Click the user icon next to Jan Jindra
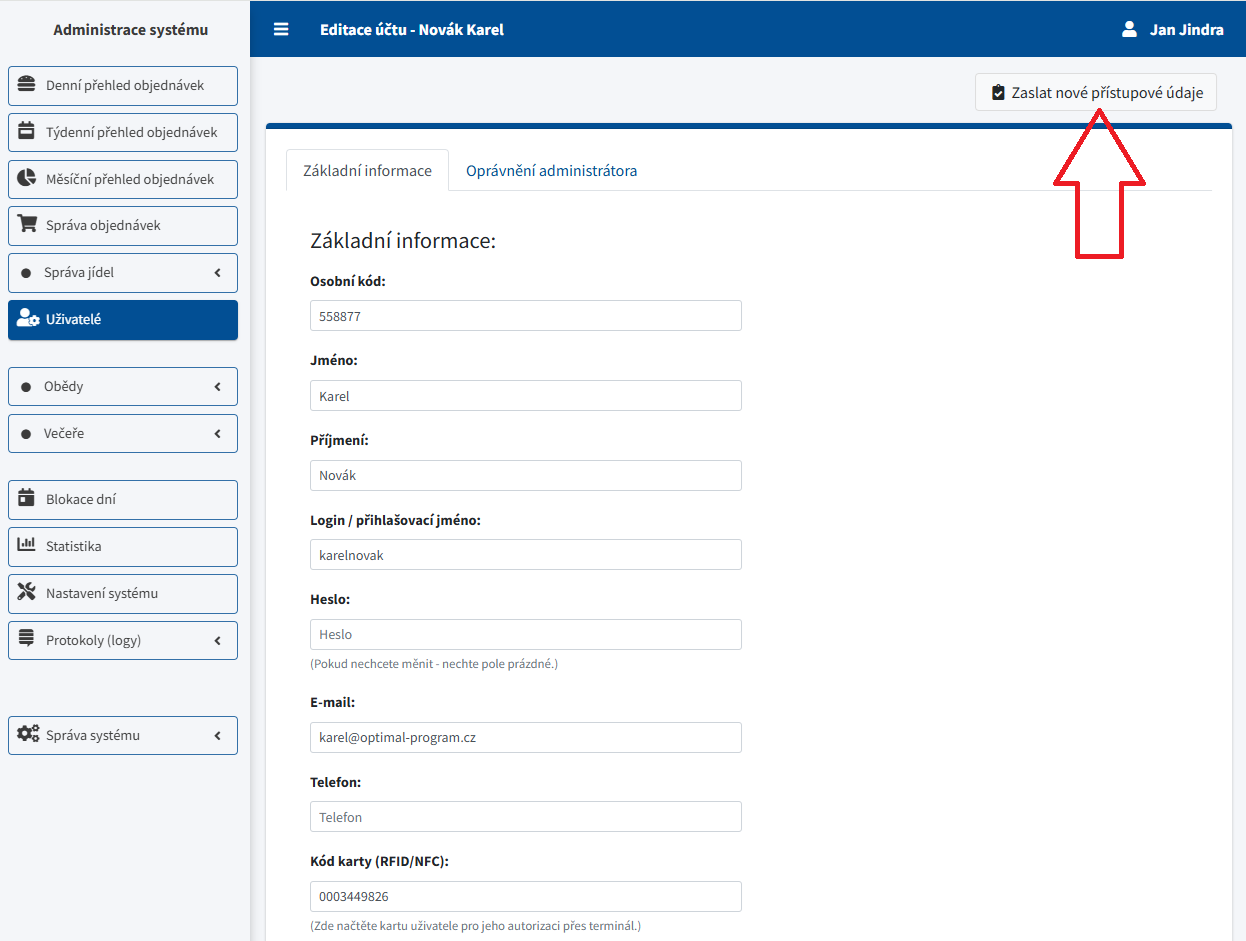 (x=1129, y=29)
